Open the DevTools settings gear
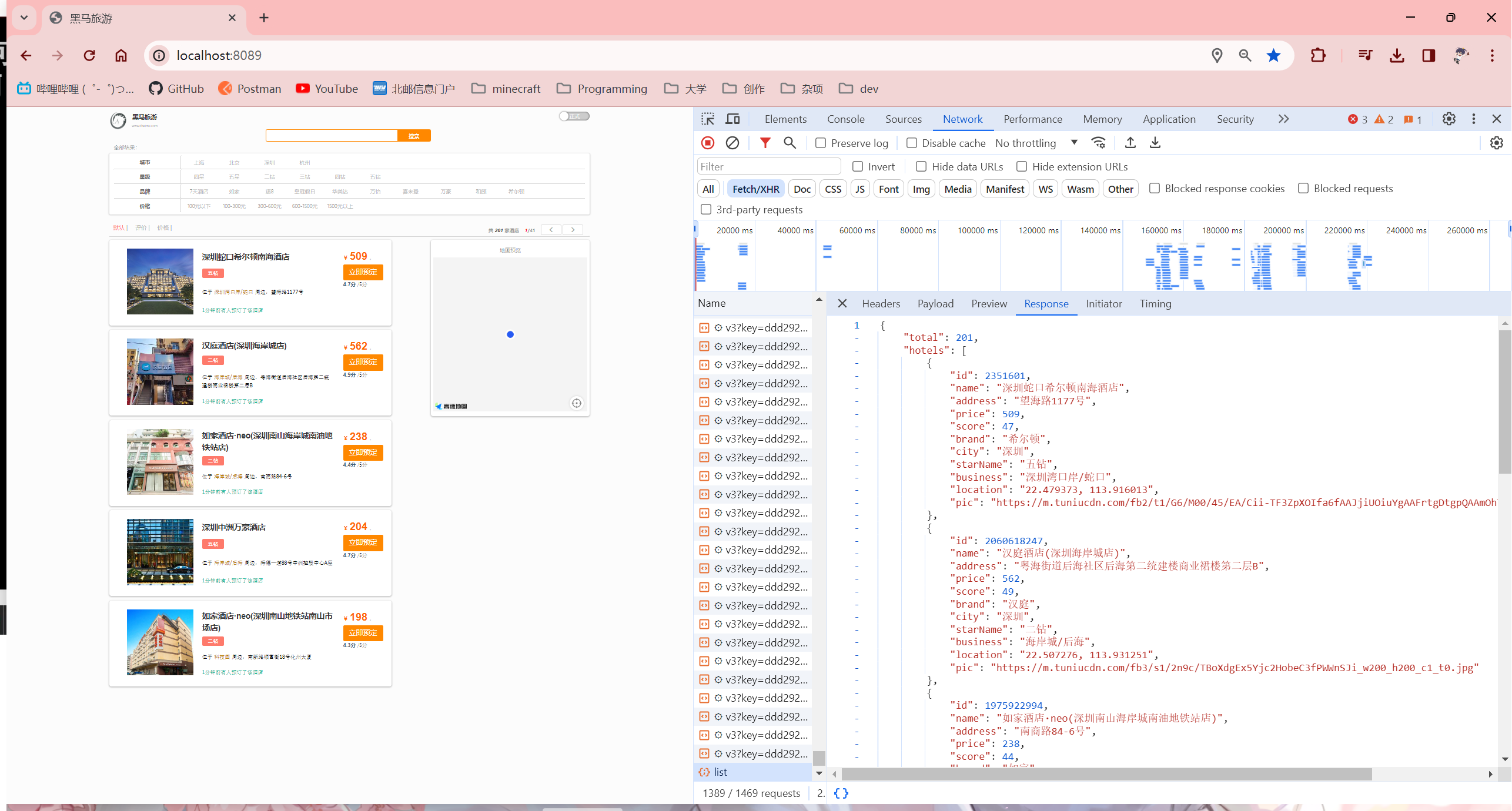Screen dimensions: 1512x811 coord(1449,119)
